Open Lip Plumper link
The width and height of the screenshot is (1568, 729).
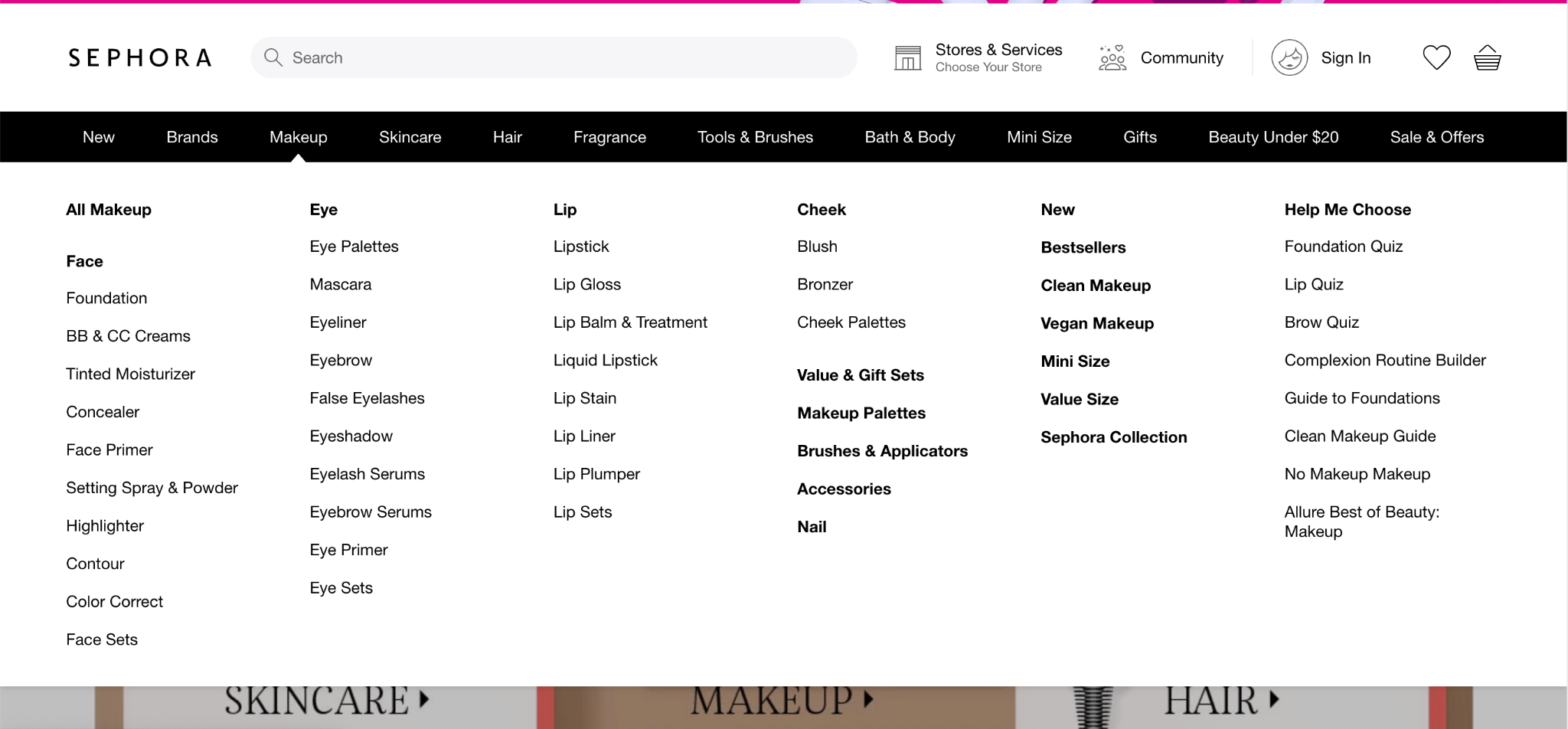(x=596, y=474)
